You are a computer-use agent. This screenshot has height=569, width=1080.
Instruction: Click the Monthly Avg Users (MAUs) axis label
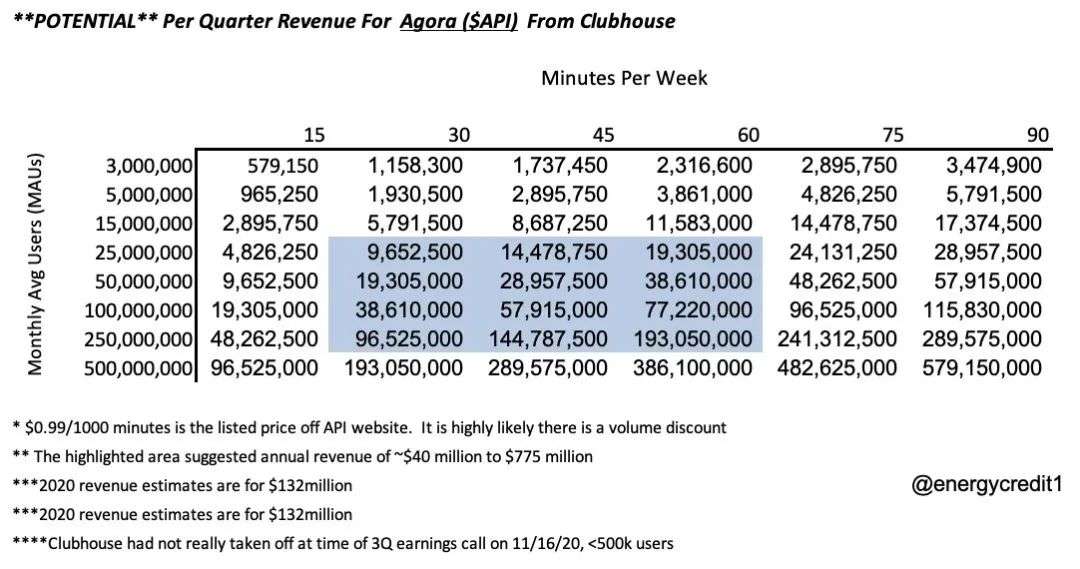tap(35, 264)
